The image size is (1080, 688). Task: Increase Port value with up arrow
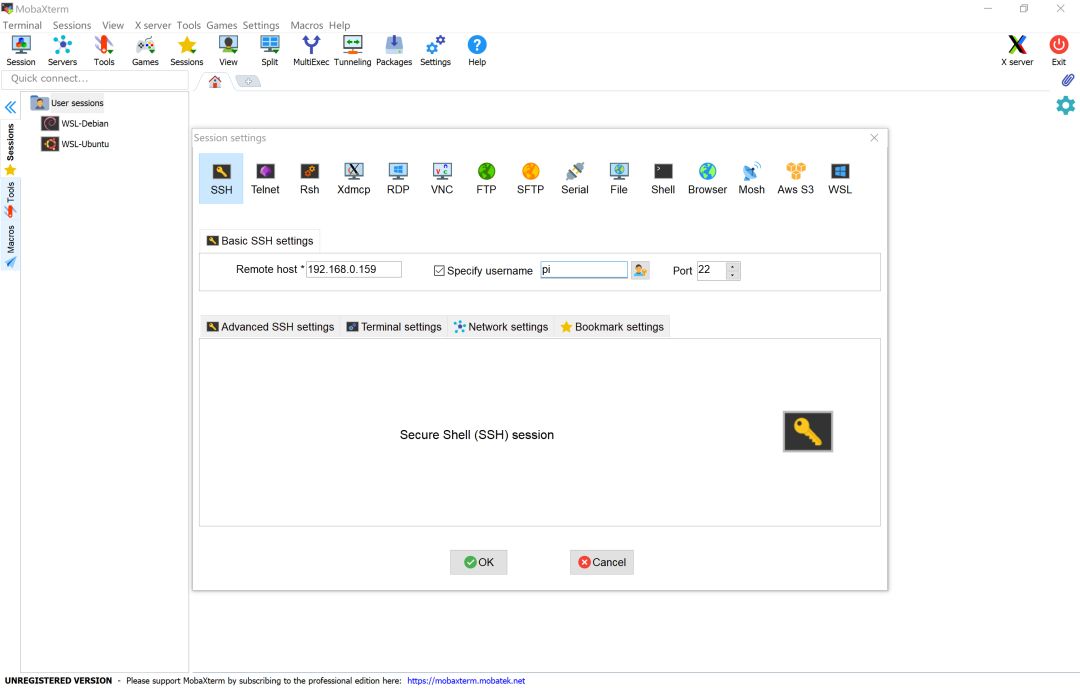tap(733, 266)
